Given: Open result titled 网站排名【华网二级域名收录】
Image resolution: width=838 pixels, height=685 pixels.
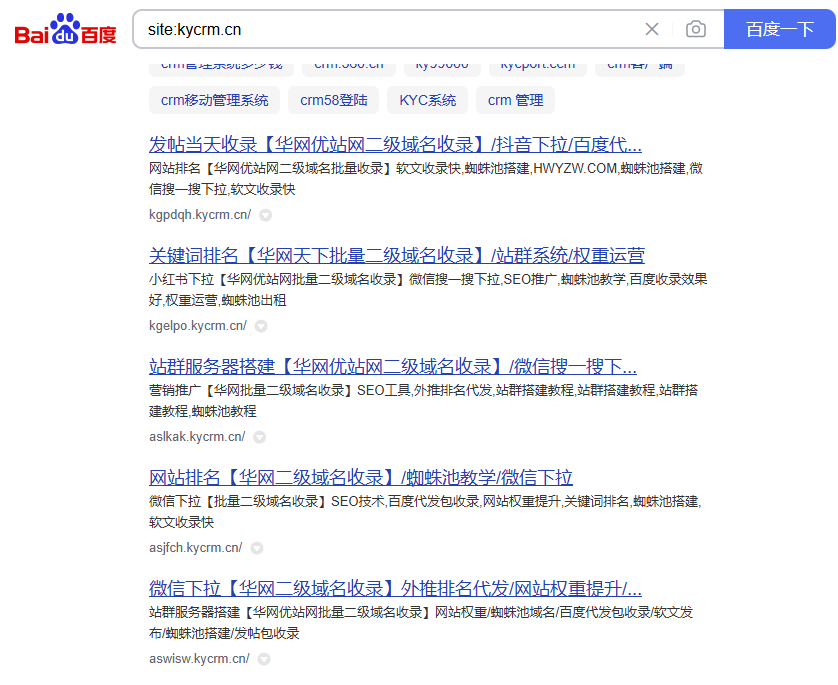Looking at the screenshot, I should [361, 478].
